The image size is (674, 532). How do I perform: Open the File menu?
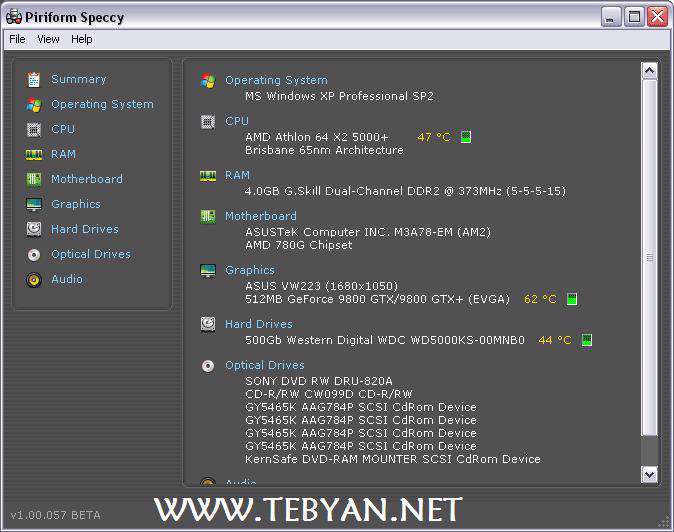coord(17,39)
